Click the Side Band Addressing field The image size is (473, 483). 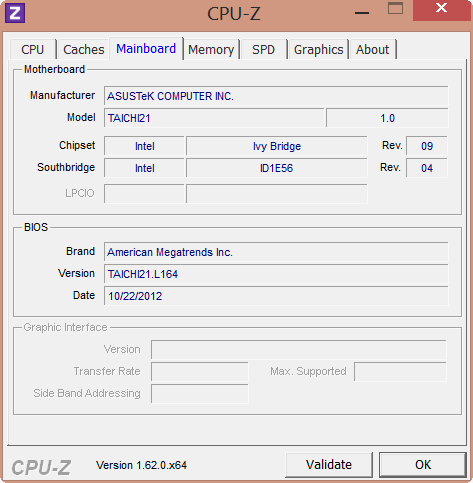tap(200, 393)
